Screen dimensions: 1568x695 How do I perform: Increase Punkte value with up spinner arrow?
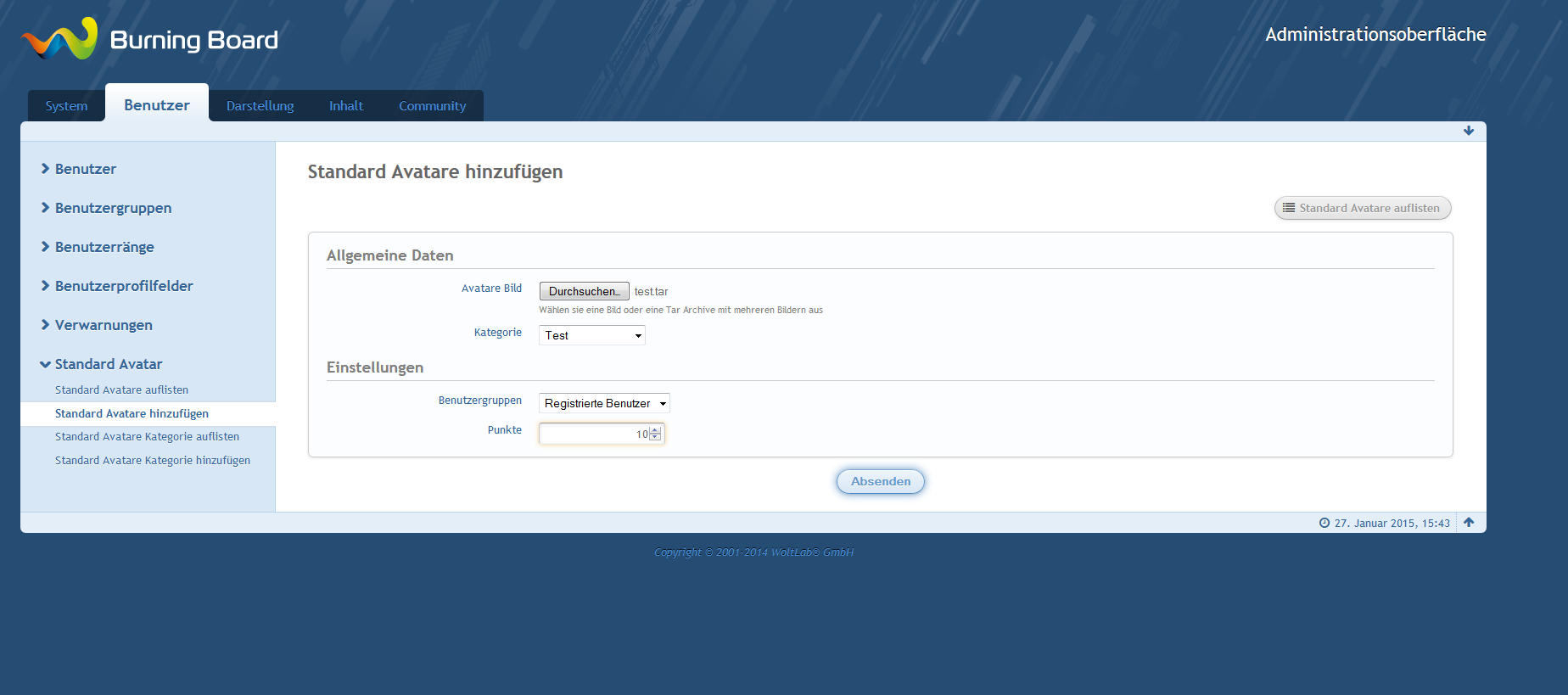pos(655,430)
